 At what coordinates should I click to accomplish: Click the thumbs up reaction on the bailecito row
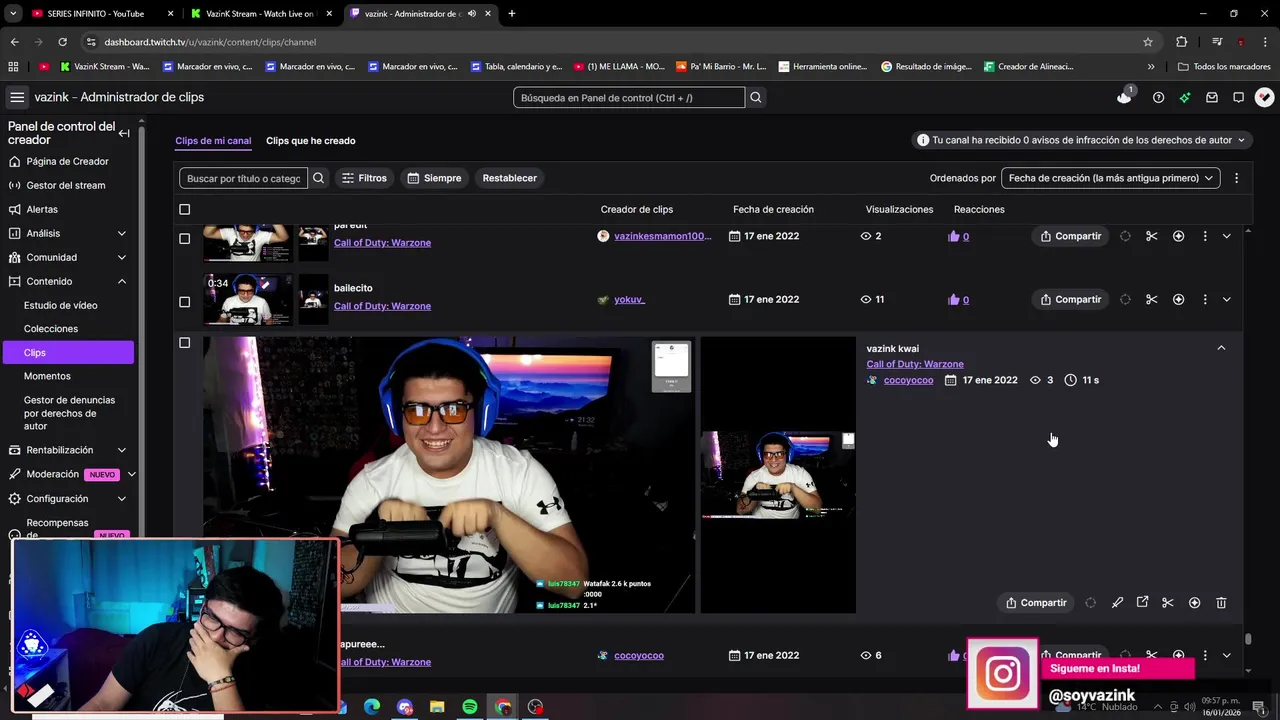pyautogui.click(x=953, y=299)
